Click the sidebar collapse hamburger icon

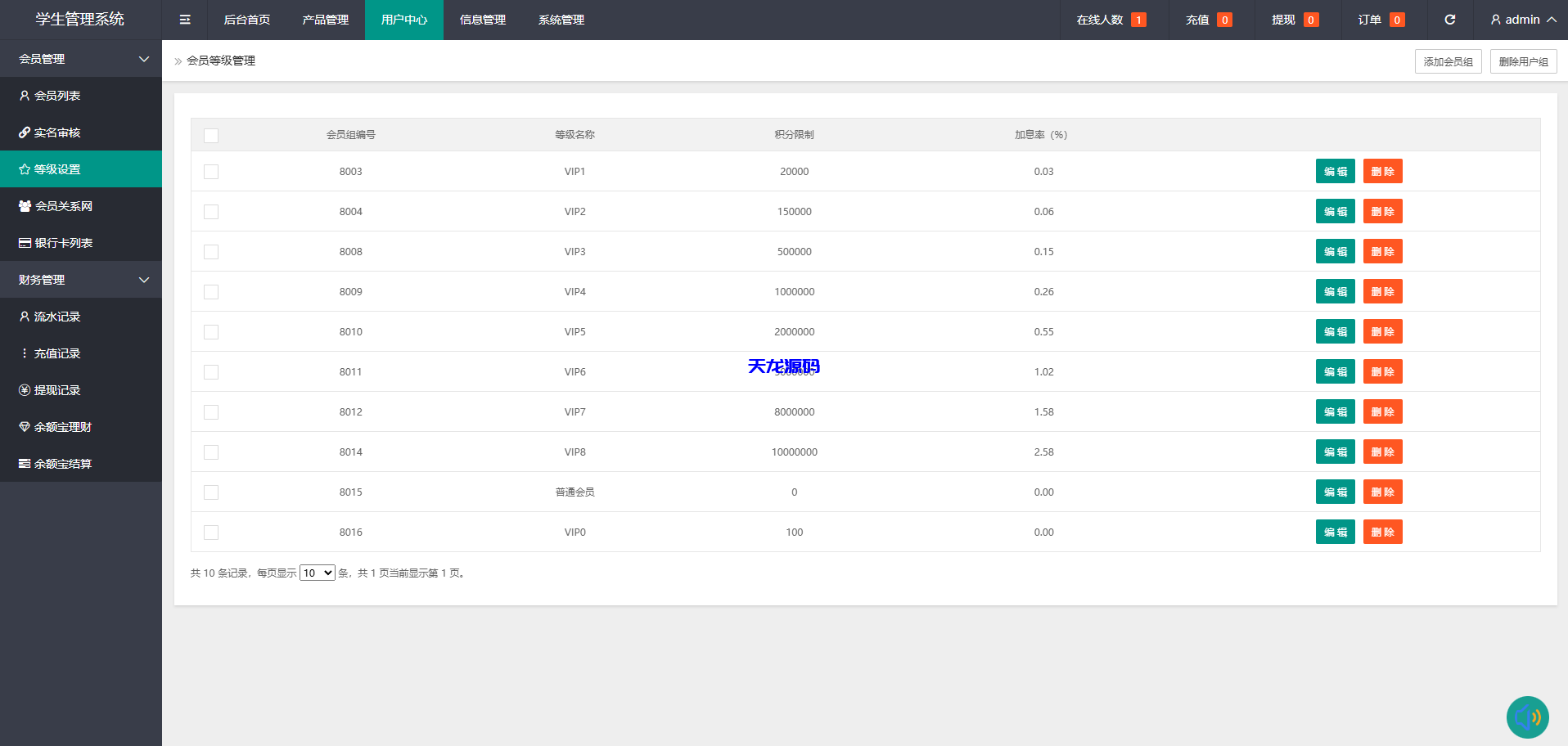(x=185, y=20)
